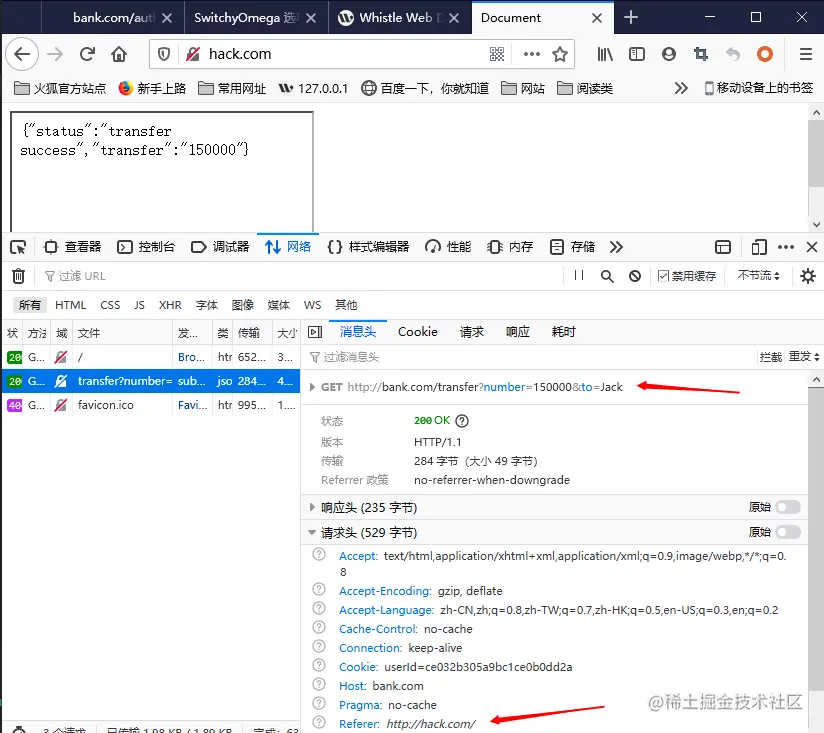824x733 pixels.
Task: Show the QR code icon in address bar
Action: (x=497, y=54)
